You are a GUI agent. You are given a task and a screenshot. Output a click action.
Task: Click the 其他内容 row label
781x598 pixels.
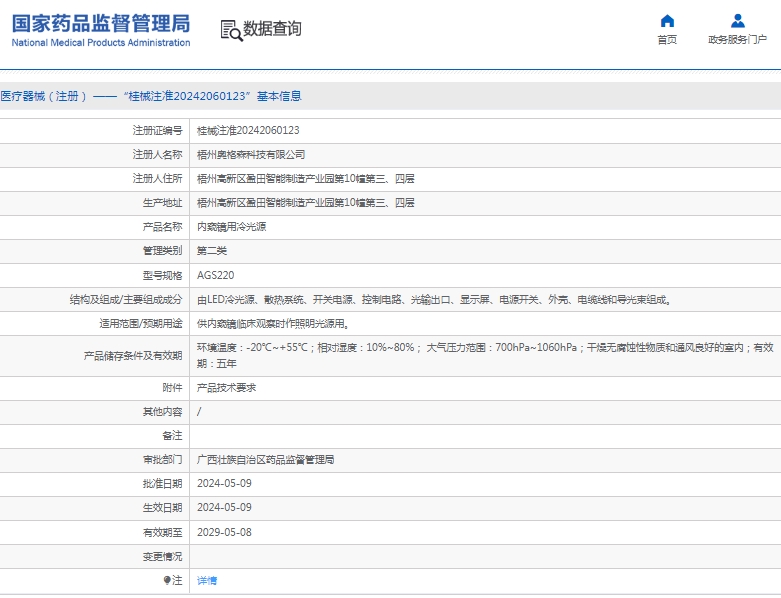click(162, 412)
